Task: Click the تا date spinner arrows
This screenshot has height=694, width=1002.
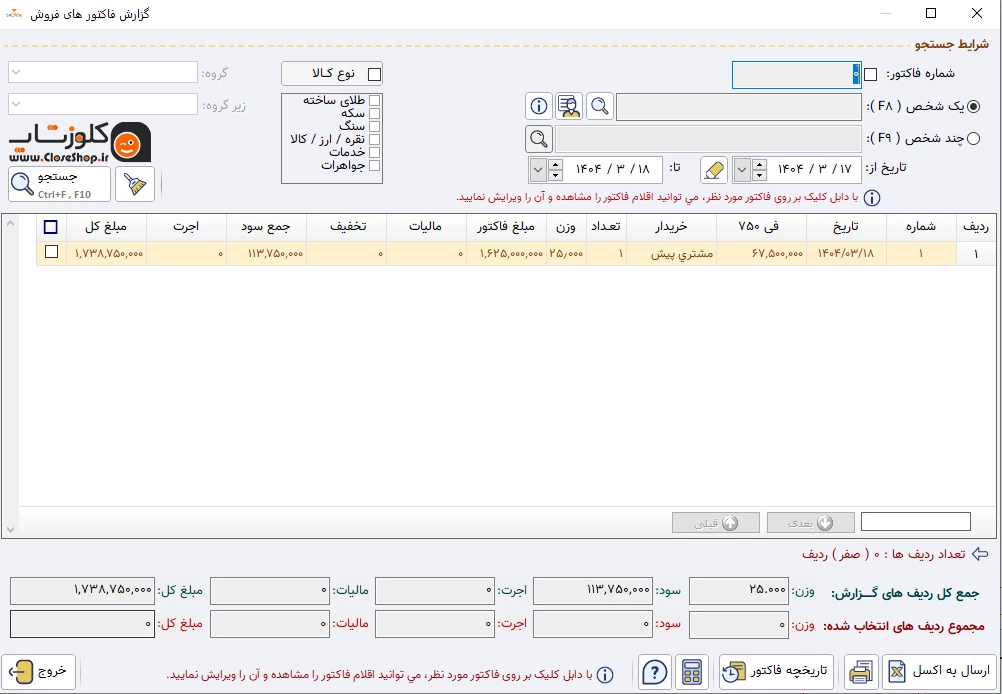Action: pyautogui.click(x=555, y=170)
